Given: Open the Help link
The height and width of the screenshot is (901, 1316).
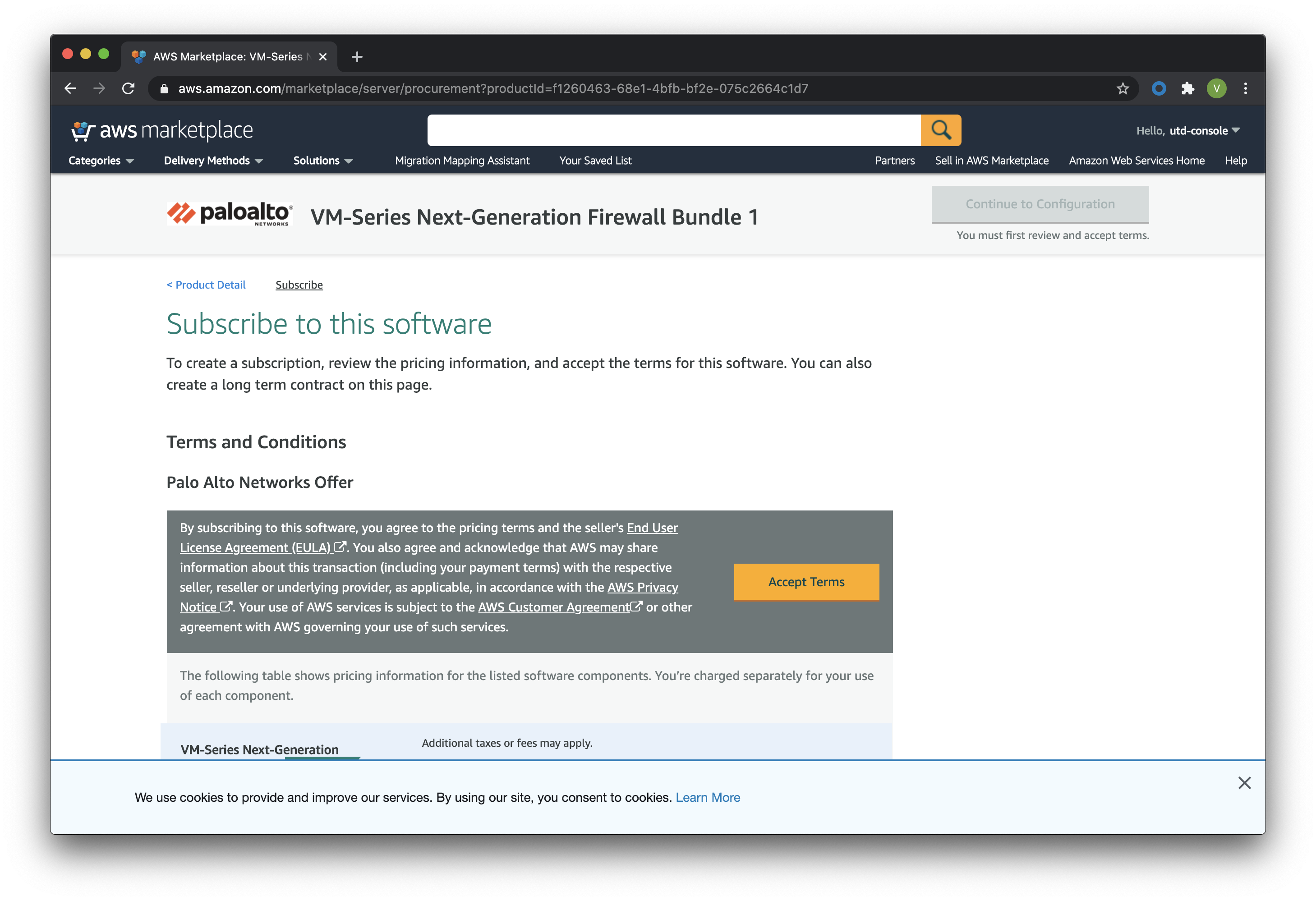Looking at the screenshot, I should (1236, 160).
